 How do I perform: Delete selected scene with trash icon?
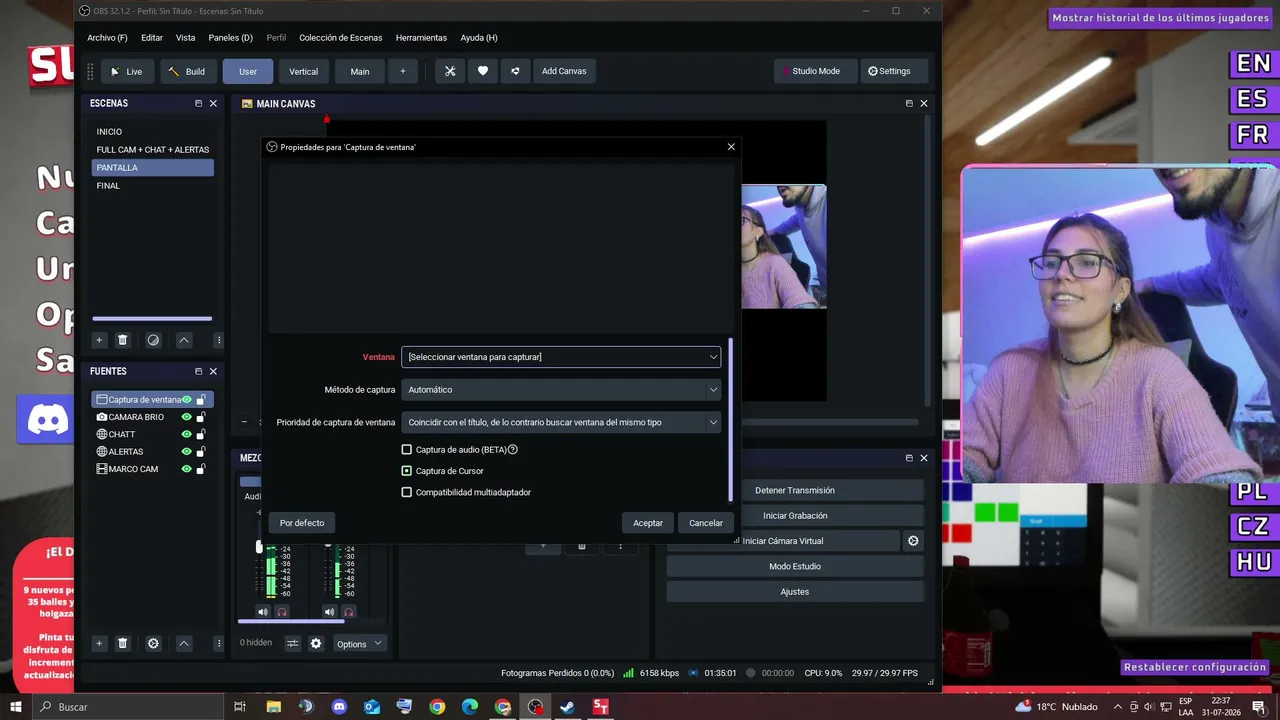pos(123,340)
